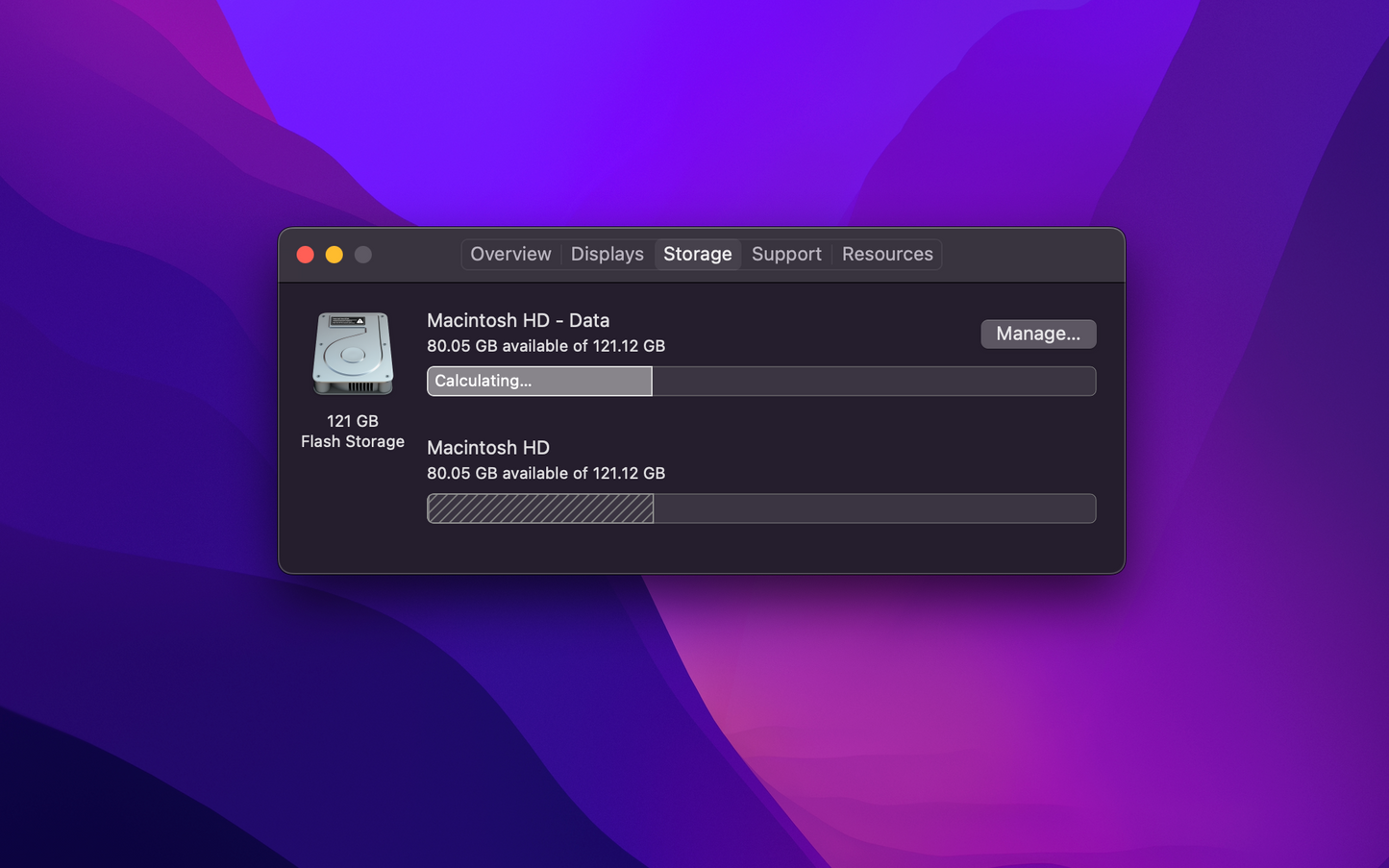Click available space text under Macintosh HD
This screenshot has height=868, width=1389.
(x=546, y=474)
